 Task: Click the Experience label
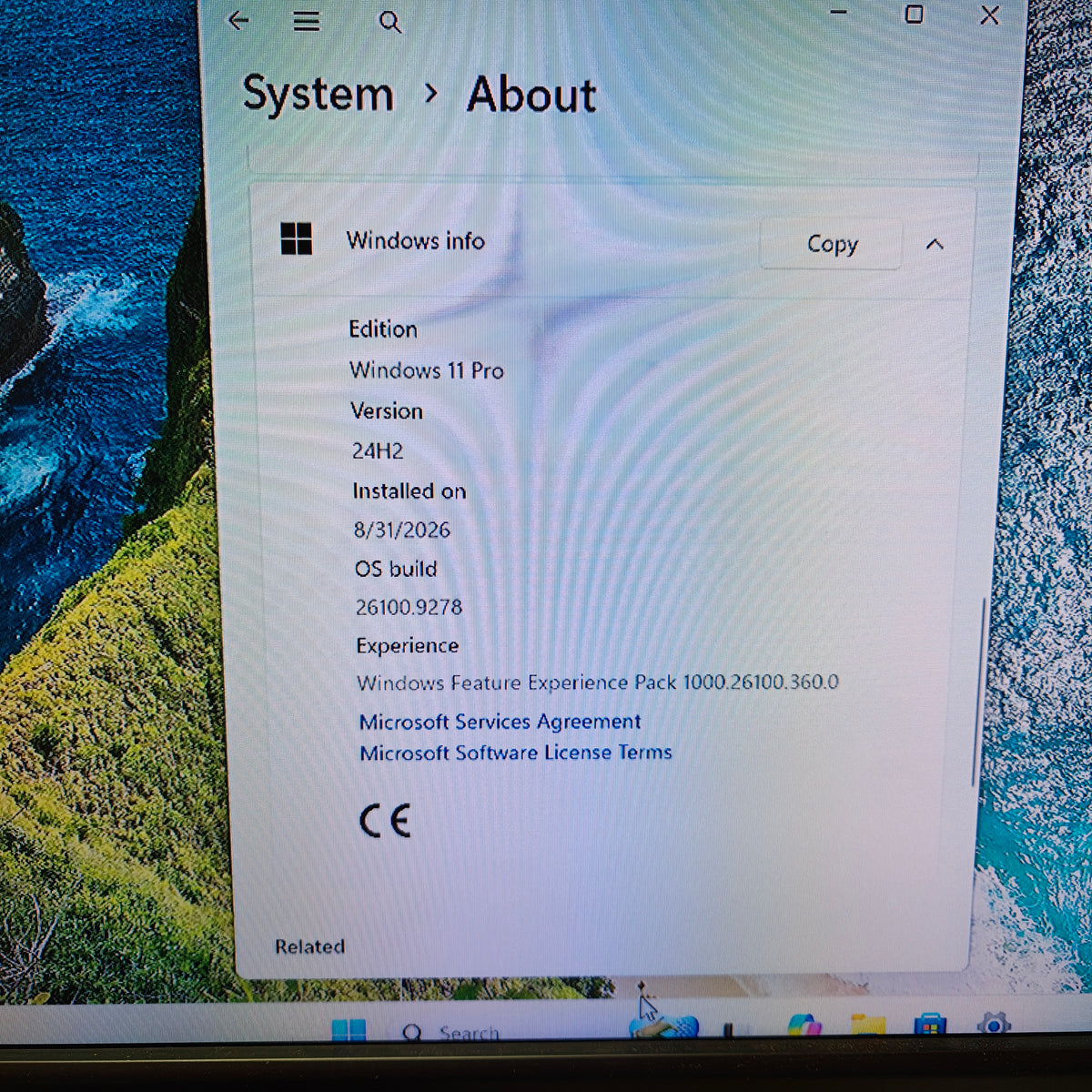click(x=407, y=645)
